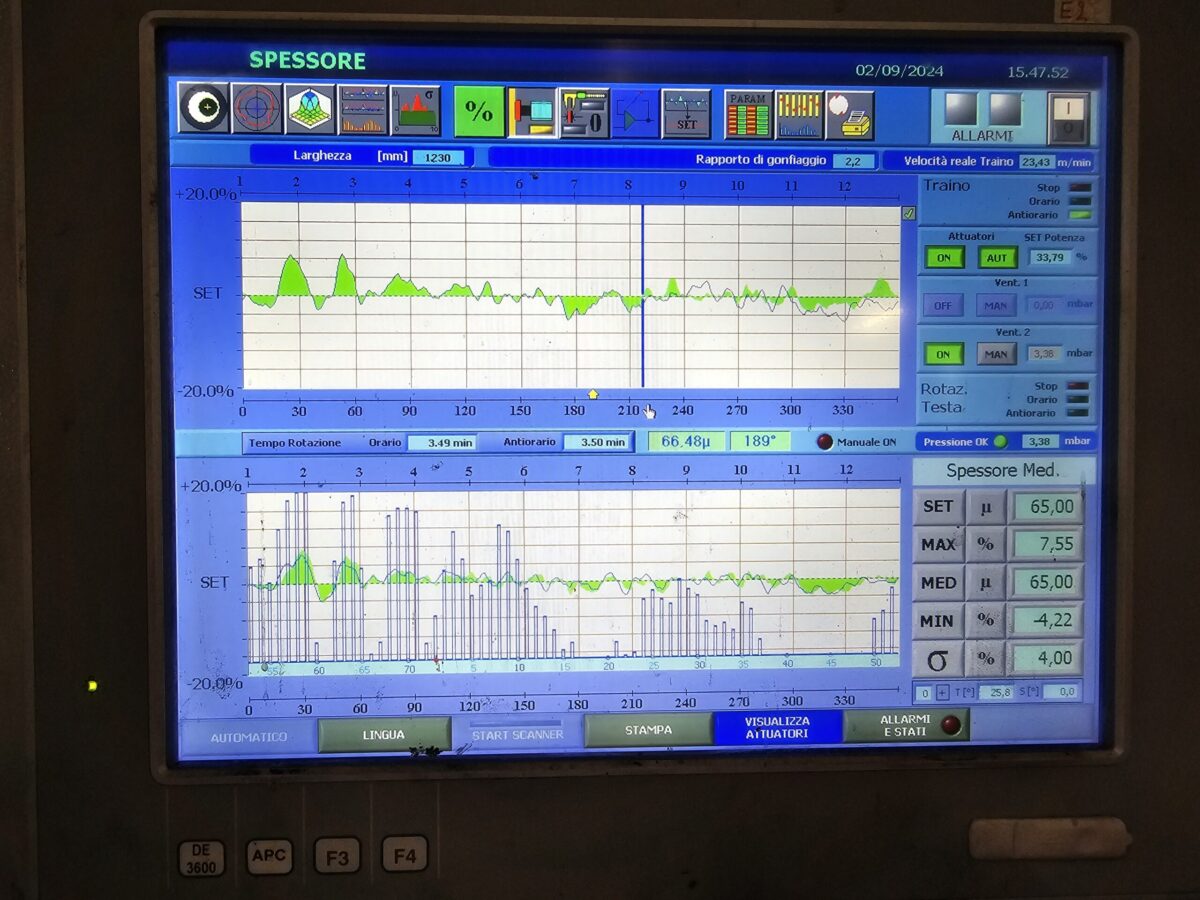Click the SET profile toolbar icon

686,114
